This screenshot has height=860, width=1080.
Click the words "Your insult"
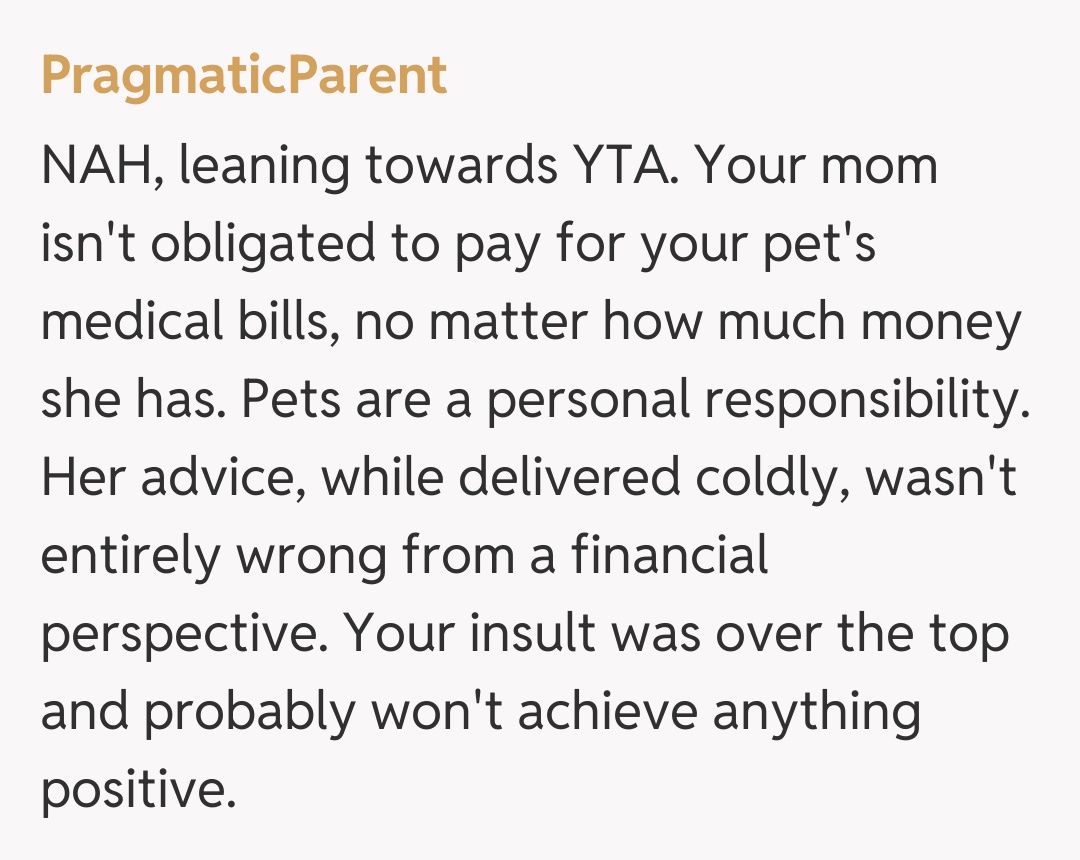point(475,635)
